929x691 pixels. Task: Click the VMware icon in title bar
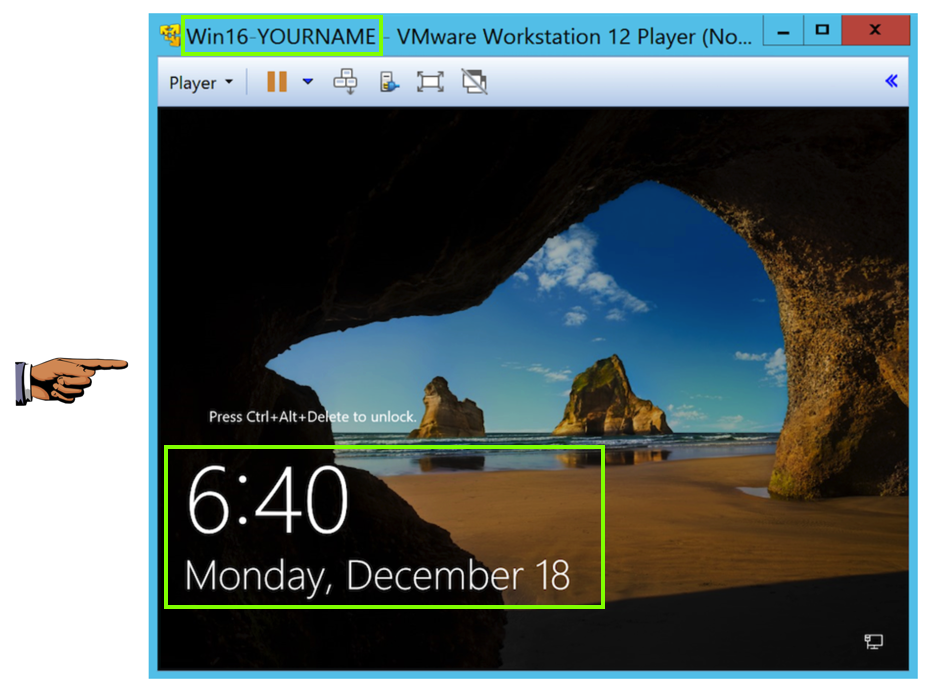pyautogui.click(x=170, y=37)
